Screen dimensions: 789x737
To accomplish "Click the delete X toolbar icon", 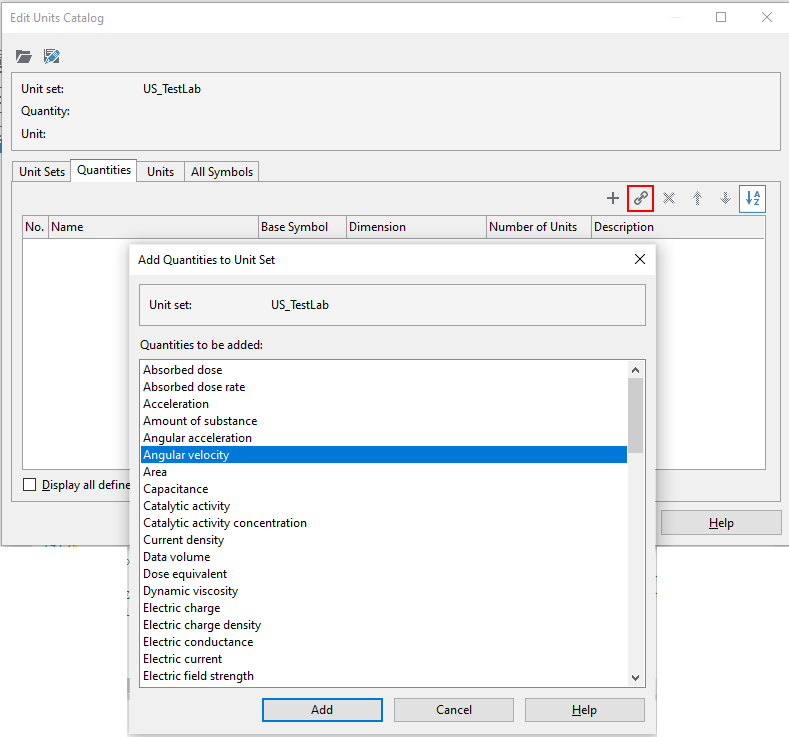I will tap(669, 198).
